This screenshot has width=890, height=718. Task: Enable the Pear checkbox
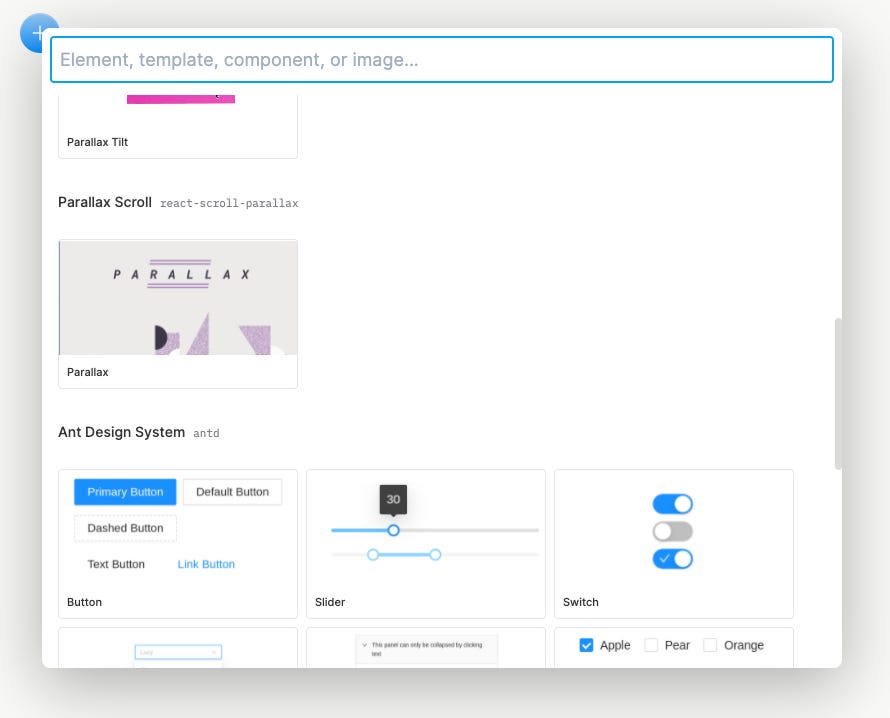tap(651, 645)
